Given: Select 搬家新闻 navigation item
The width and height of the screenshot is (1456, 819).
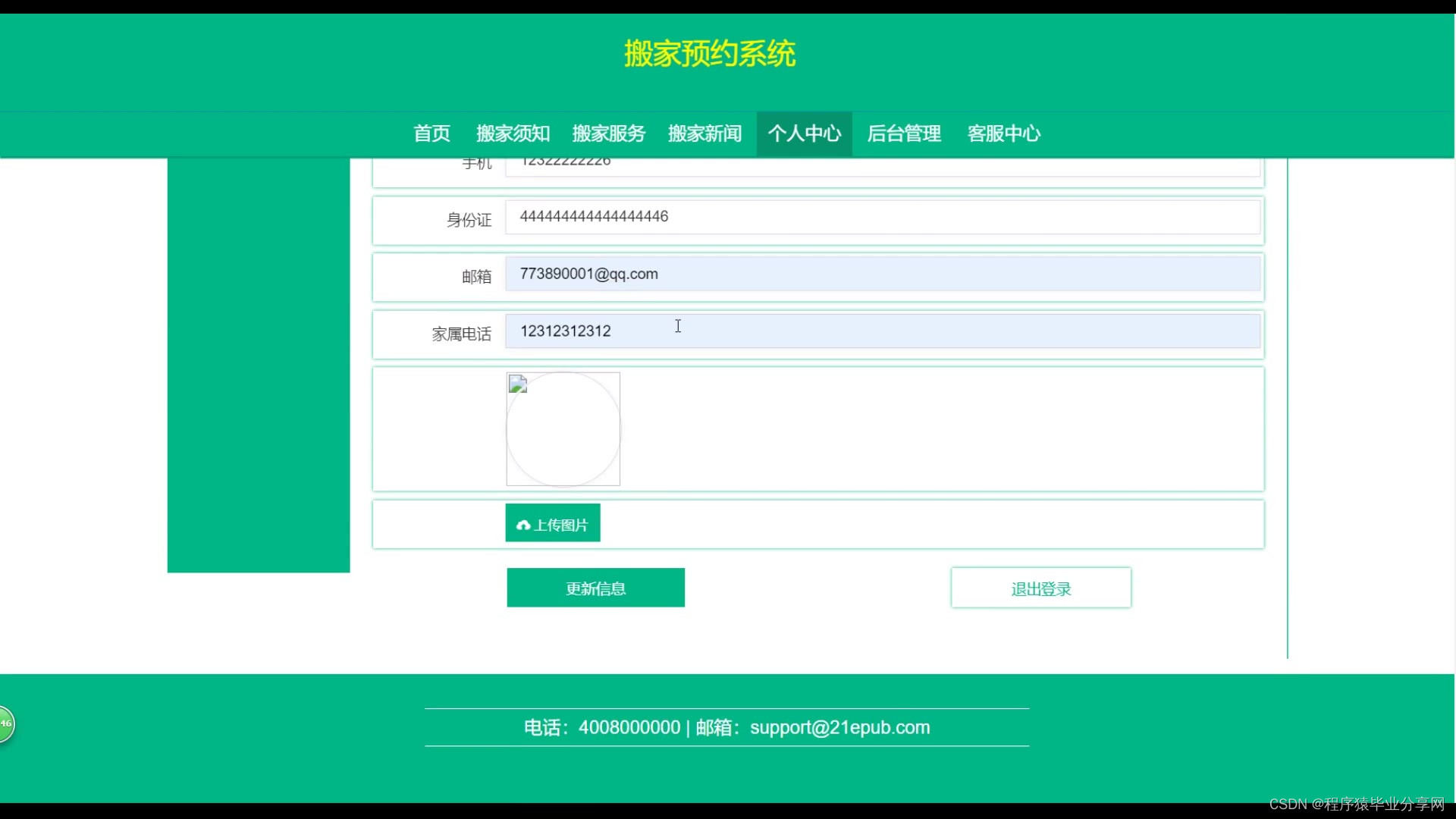Looking at the screenshot, I should pos(704,133).
